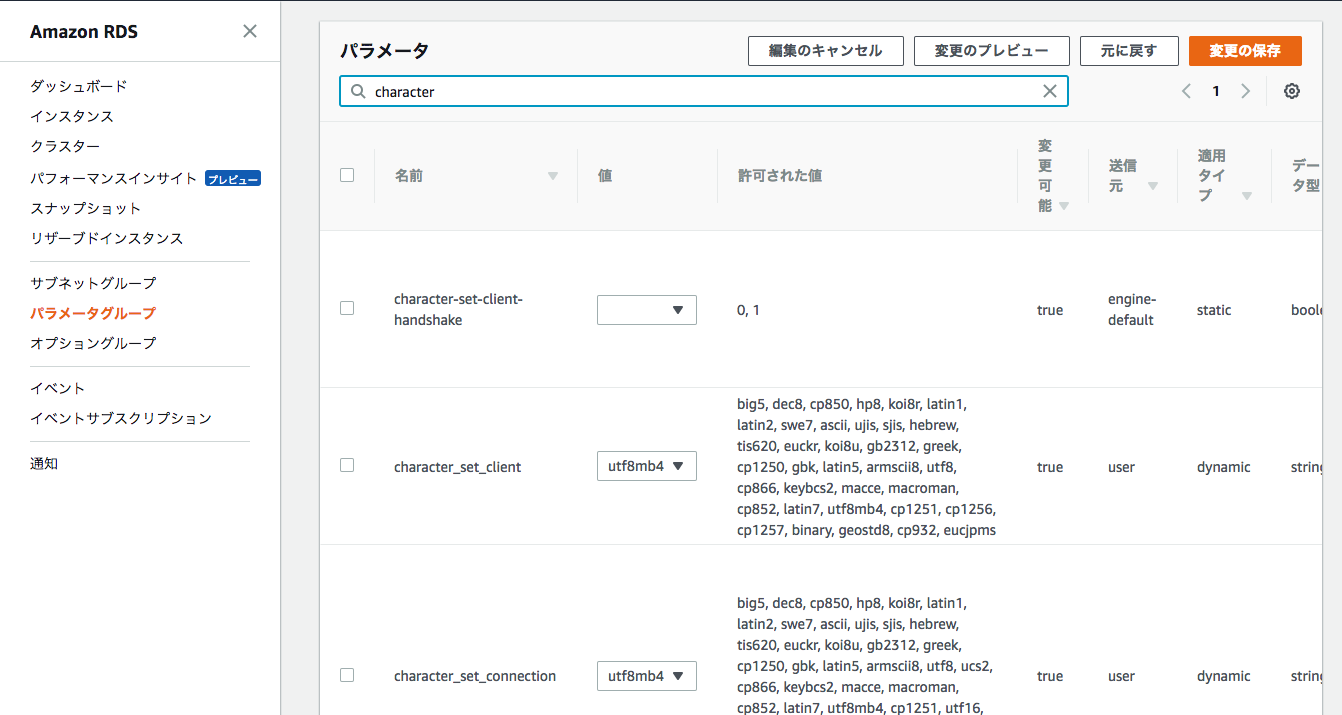Viewport: 1342px width, 715px height.
Task: Open character_set_connection value dropdown
Action: coord(647,676)
